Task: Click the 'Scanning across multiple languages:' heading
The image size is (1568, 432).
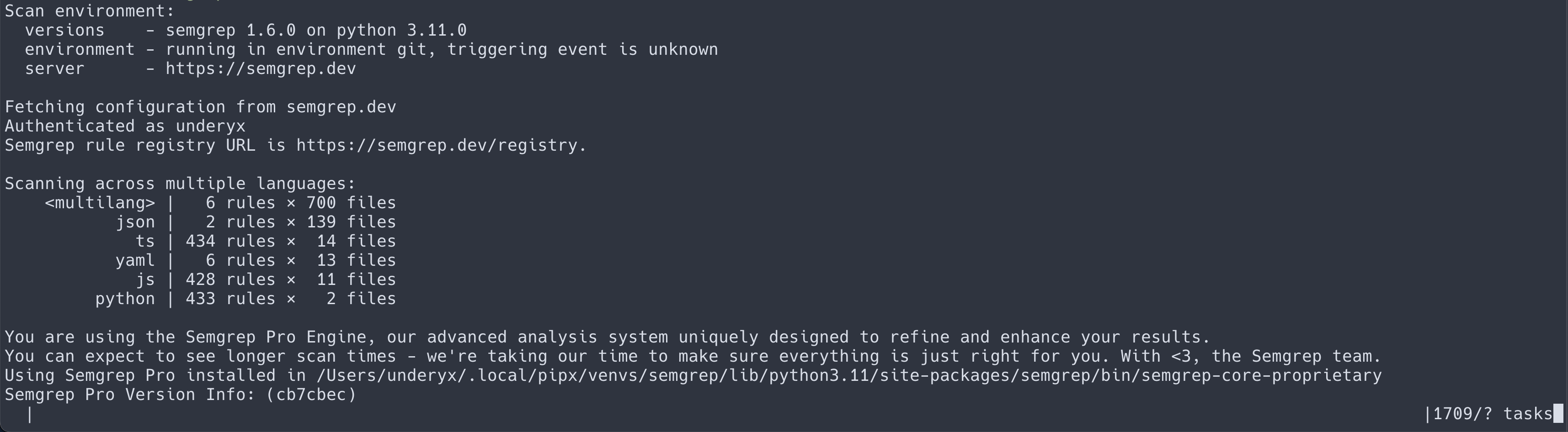Action: click(180, 184)
